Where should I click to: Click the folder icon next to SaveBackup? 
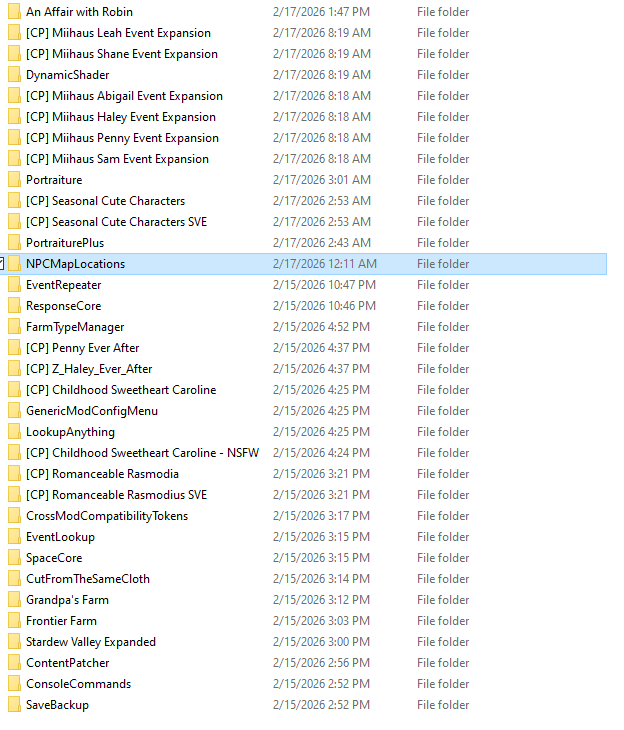click(x=14, y=705)
